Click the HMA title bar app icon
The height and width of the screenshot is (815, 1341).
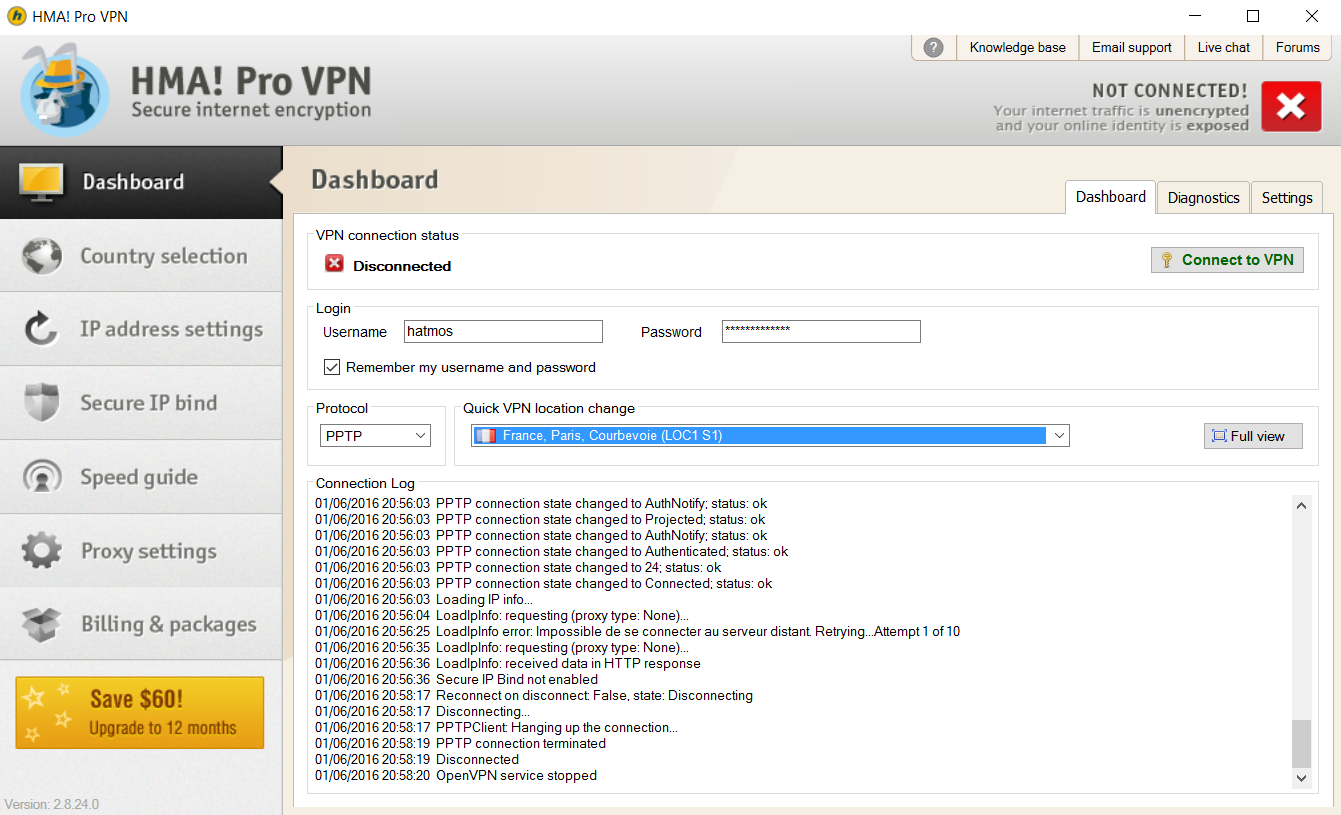click(x=16, y=16)
